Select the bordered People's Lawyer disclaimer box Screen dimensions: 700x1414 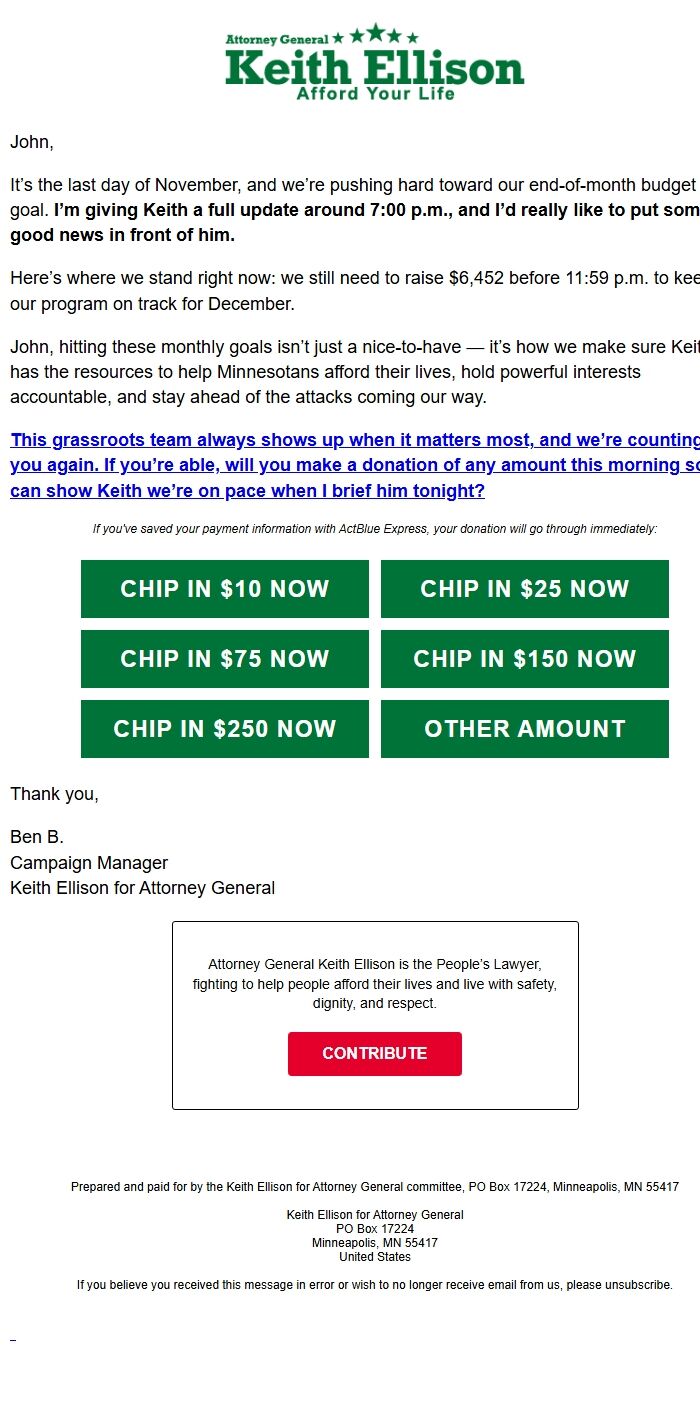coord(375,1014)
